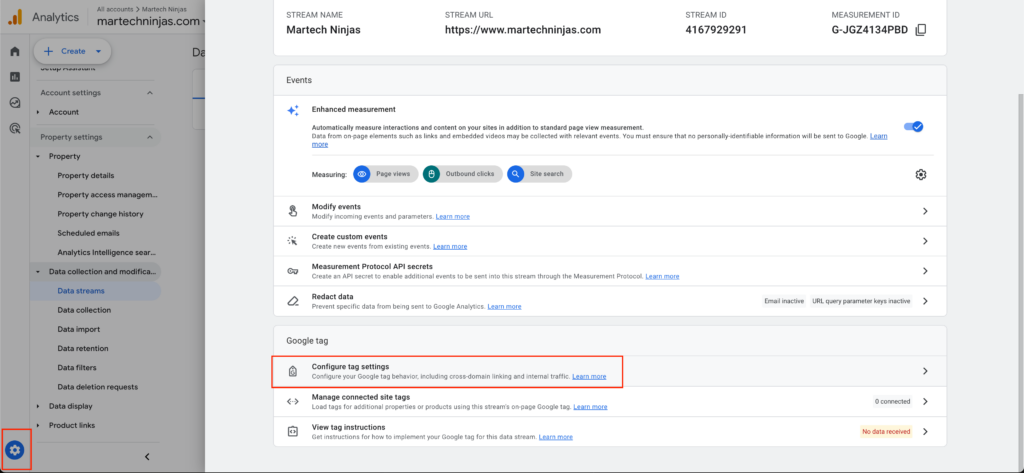Open Property change history item
Image resolution: width=1024 pixels, height=473 pixels.
101,214
